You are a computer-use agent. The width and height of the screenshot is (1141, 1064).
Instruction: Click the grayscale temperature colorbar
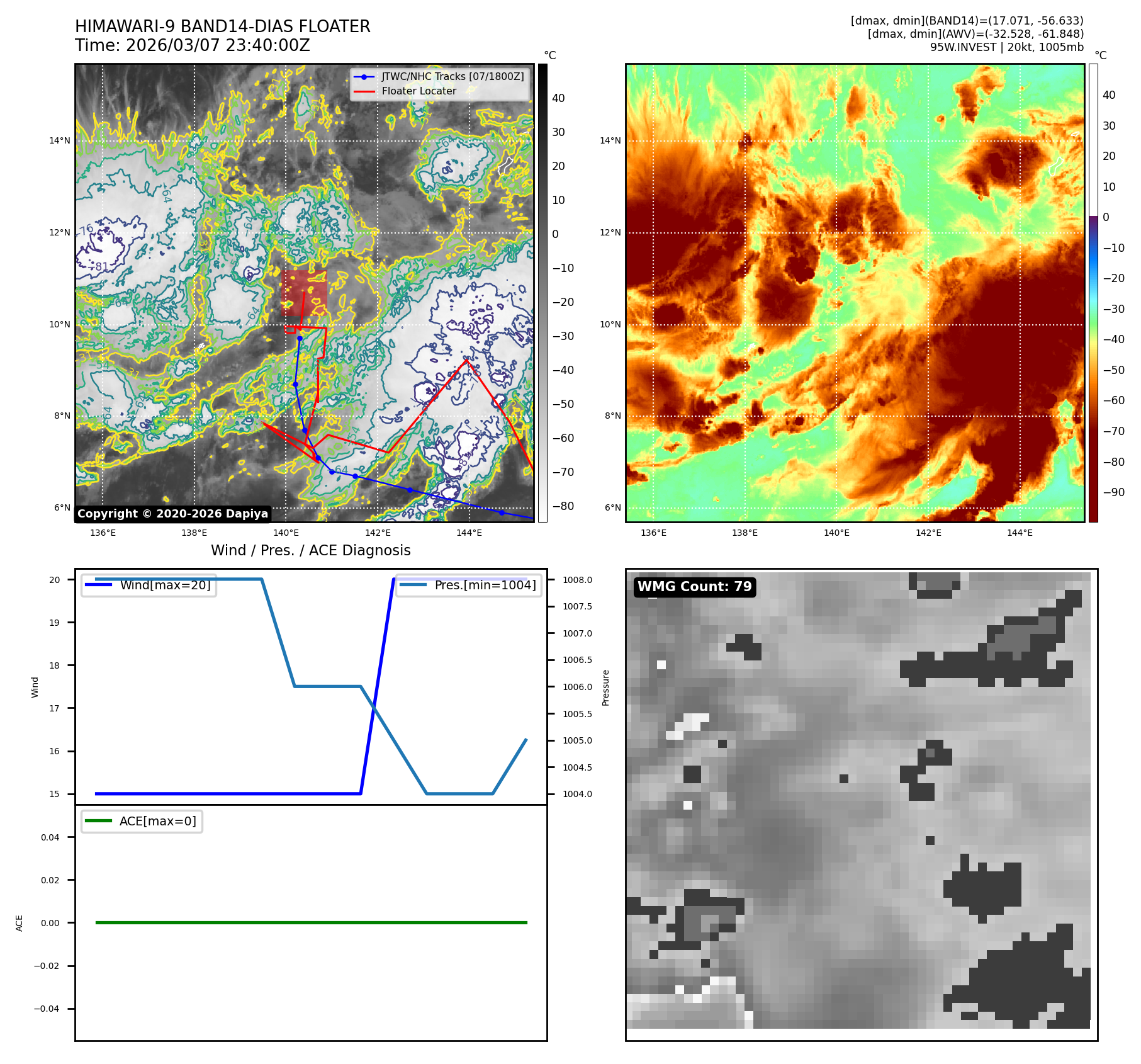coord(542,293)
